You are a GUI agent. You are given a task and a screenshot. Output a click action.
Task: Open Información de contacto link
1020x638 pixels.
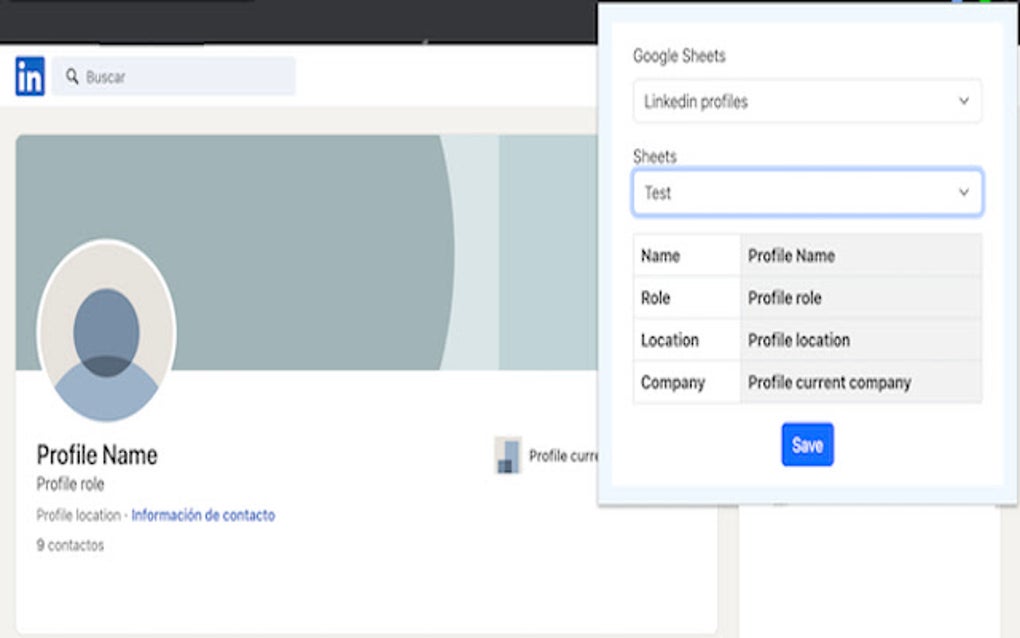tap(203, 514)
